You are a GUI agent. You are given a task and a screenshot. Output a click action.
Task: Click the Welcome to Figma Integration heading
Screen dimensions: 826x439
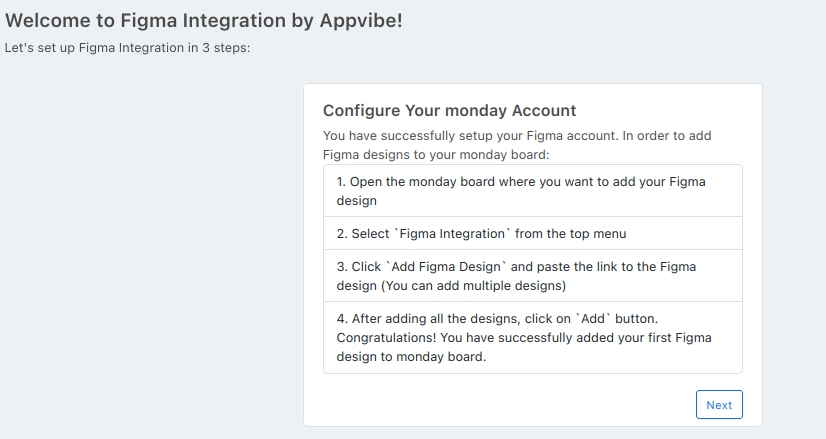tap(204, 21)
